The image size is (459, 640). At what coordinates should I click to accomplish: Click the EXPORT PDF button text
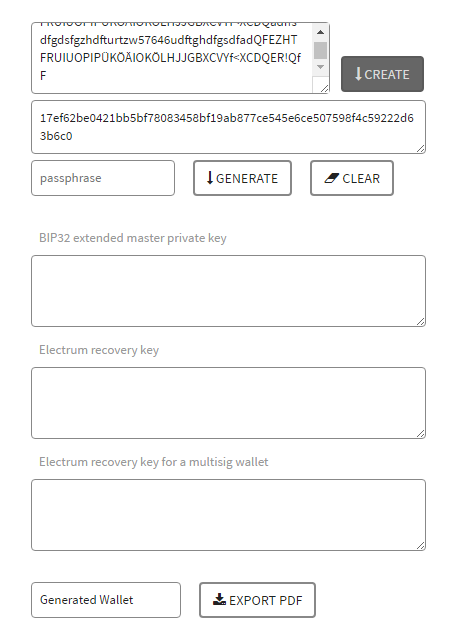(266, 600)
